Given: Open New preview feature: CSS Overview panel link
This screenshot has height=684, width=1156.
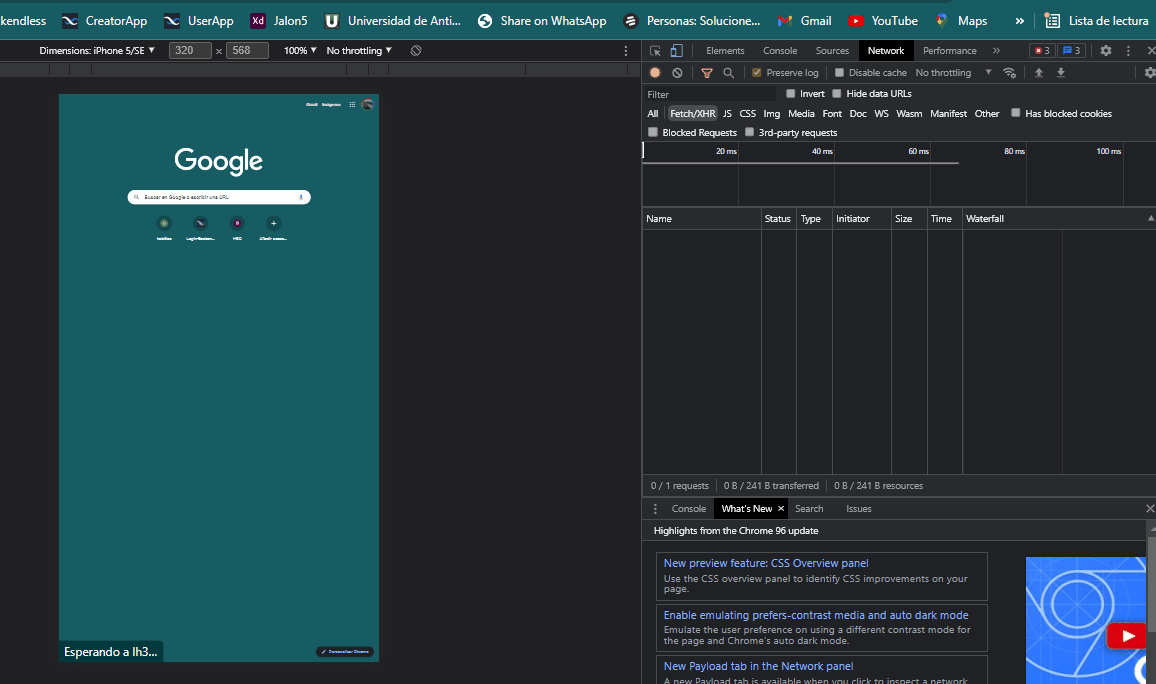Looking at the screenshot, I should (x=765, y=563).
